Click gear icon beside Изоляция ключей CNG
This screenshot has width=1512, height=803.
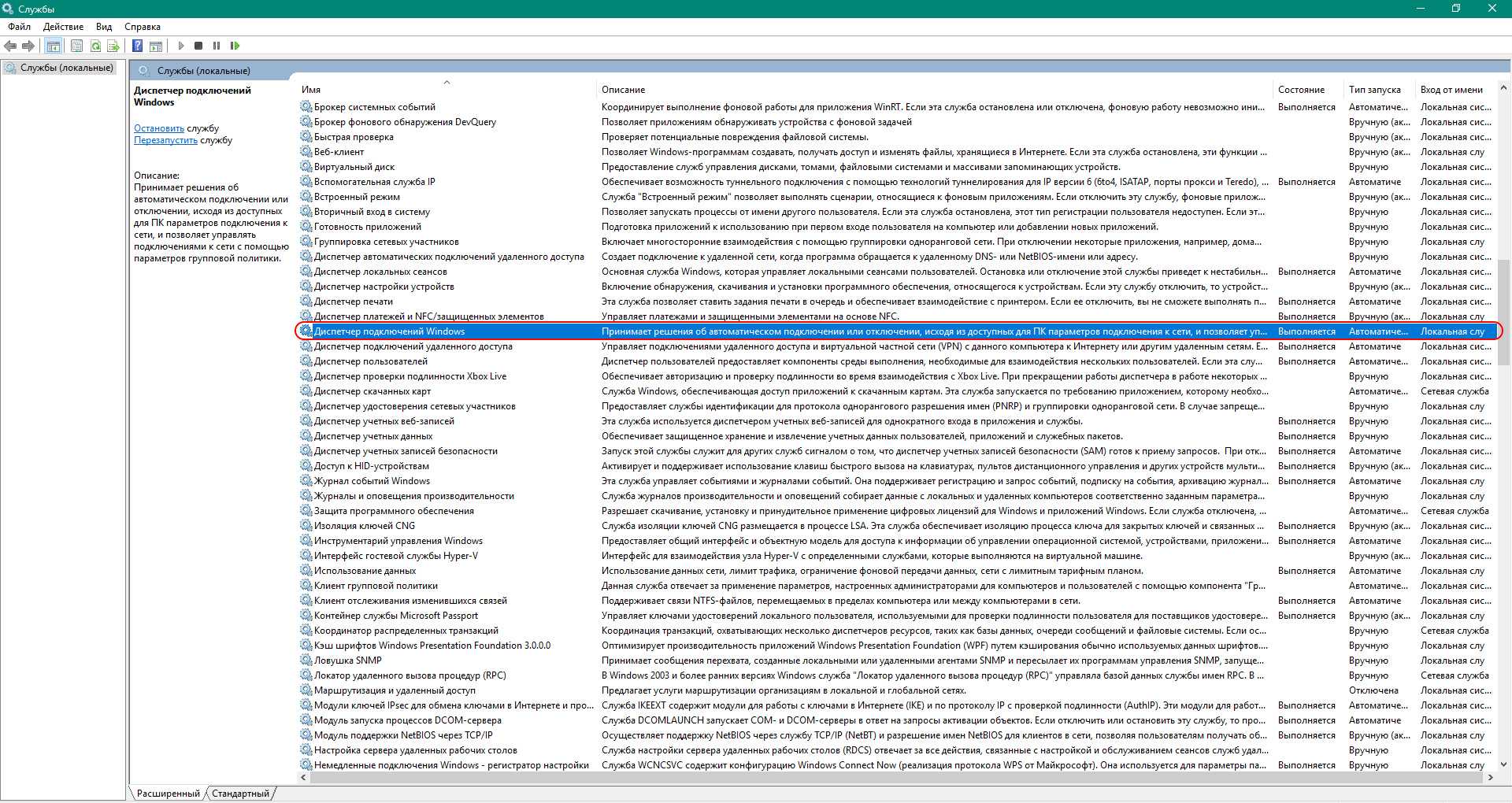[x=306, y=525]
